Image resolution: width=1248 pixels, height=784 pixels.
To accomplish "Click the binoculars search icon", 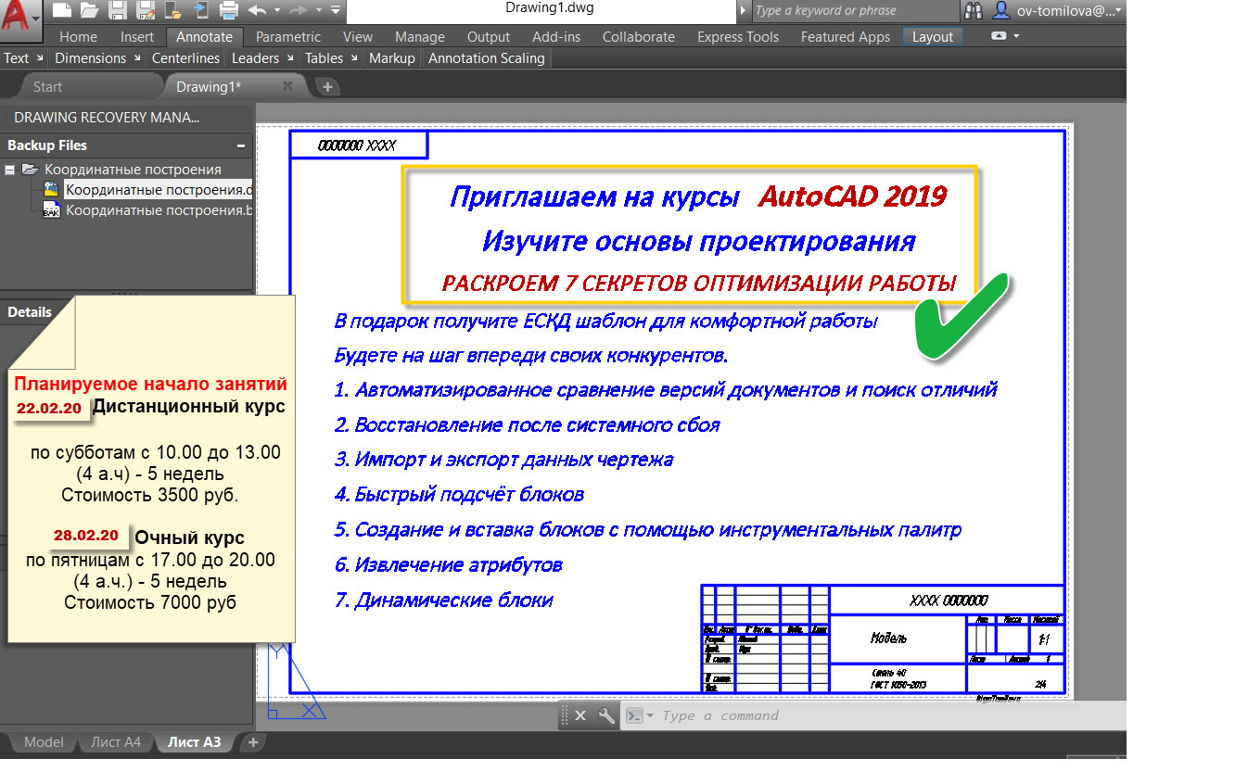I will 973,11.
